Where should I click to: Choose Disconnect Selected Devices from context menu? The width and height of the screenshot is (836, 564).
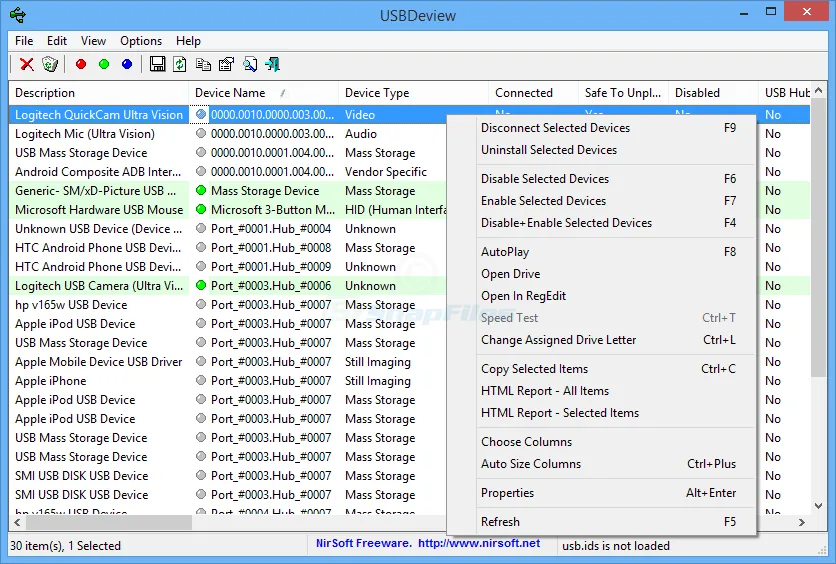click(x=555, y=128)
